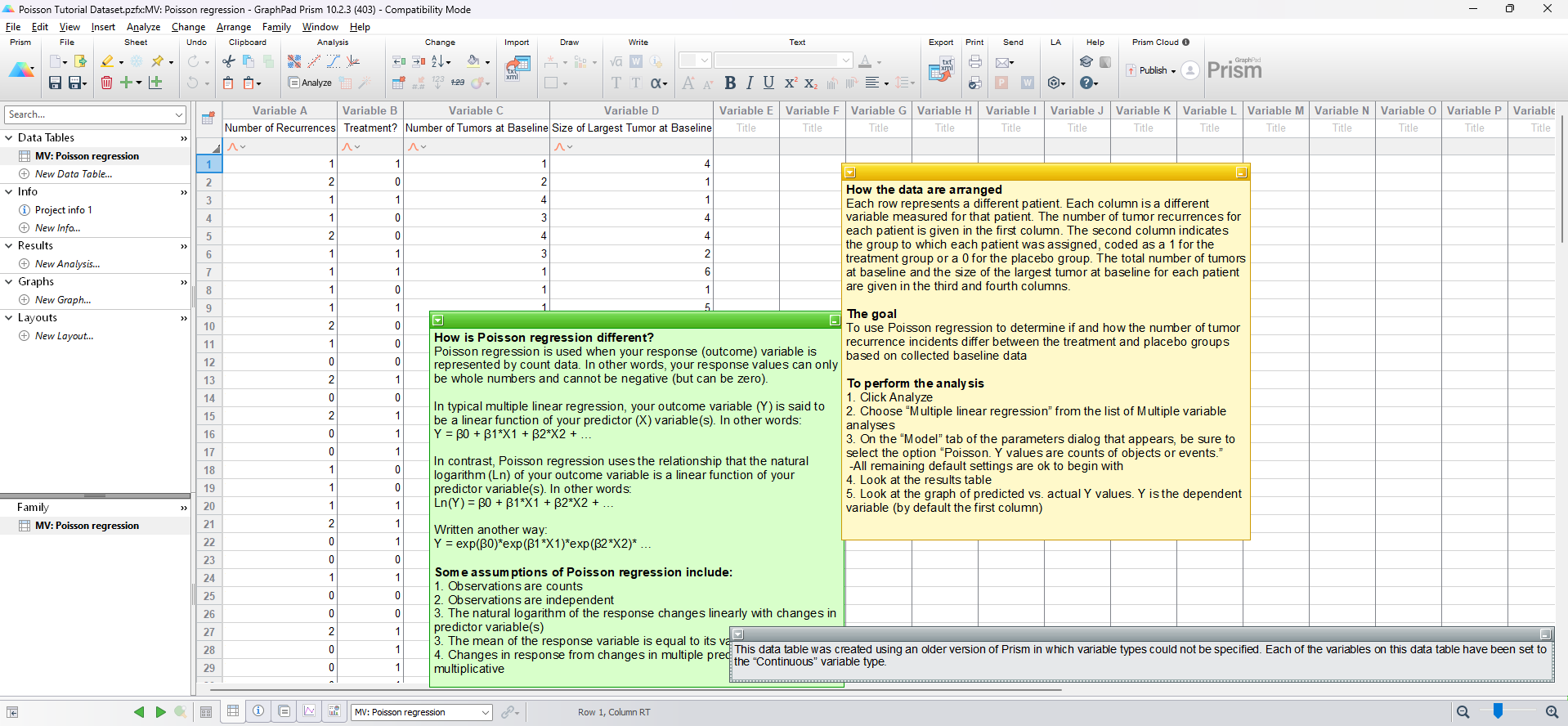Click the Cut scissors icon

click(x=229, y=61)
